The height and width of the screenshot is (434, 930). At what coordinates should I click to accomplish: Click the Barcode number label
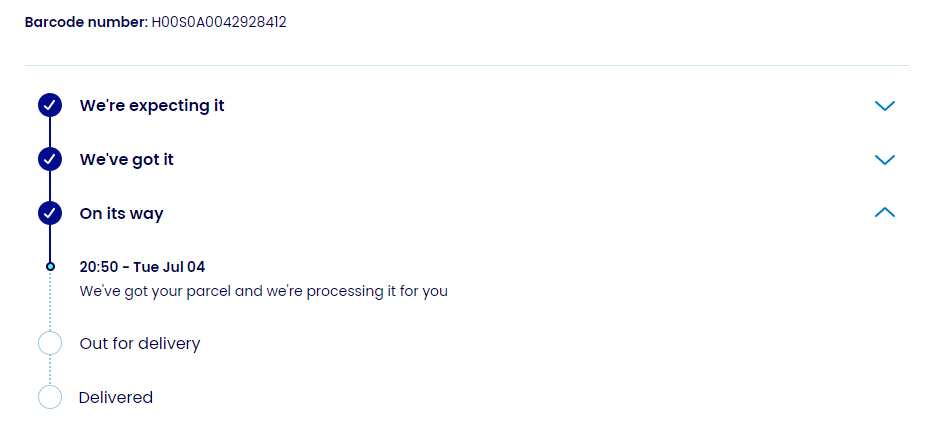pos(86,22)
